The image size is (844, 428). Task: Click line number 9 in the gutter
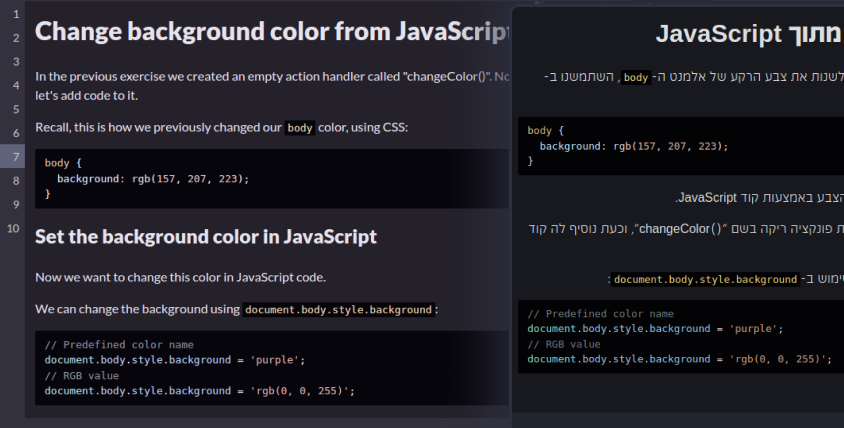pyautogui.click(x=16, y=204)
